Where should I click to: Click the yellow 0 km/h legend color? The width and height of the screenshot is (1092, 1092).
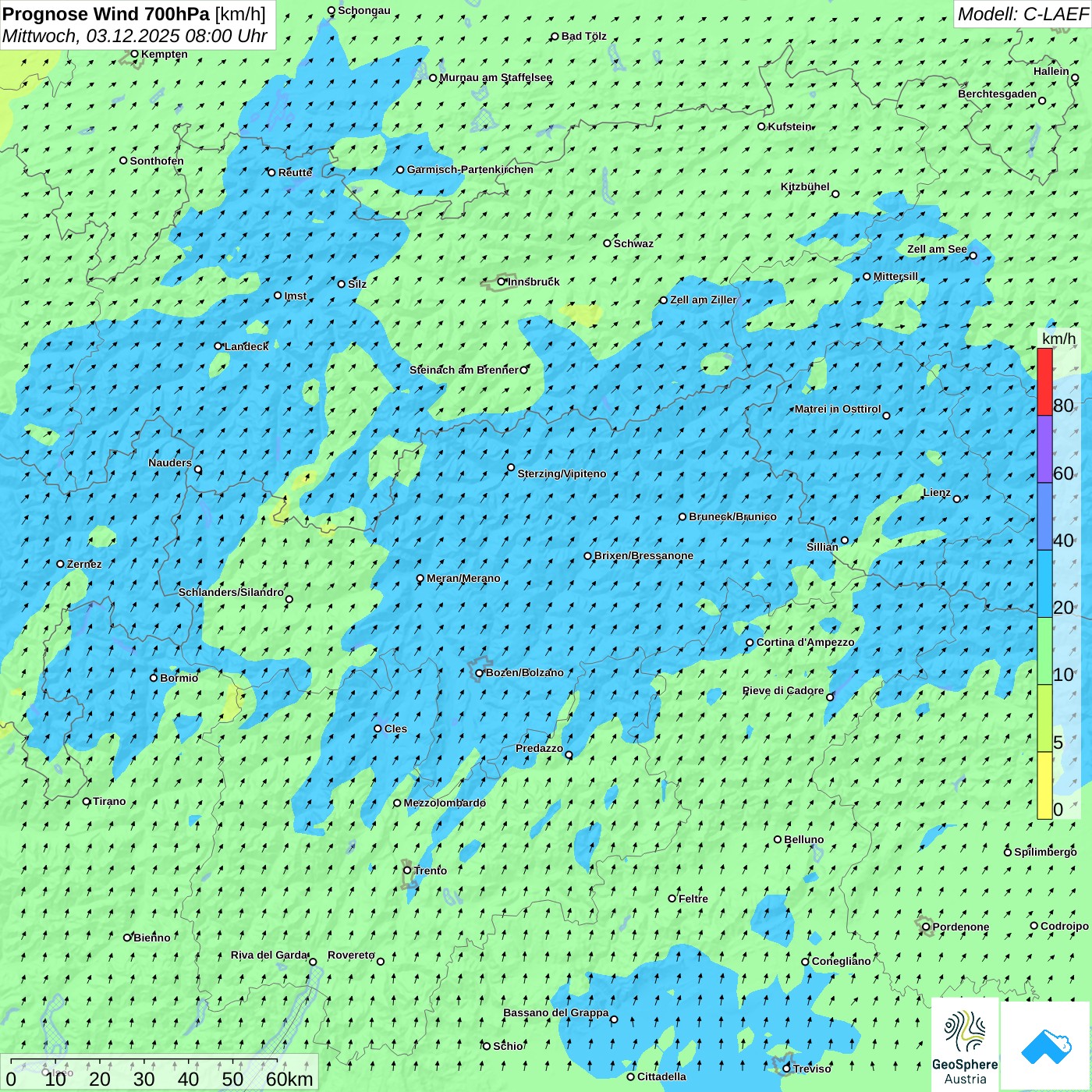(1044, 785)
